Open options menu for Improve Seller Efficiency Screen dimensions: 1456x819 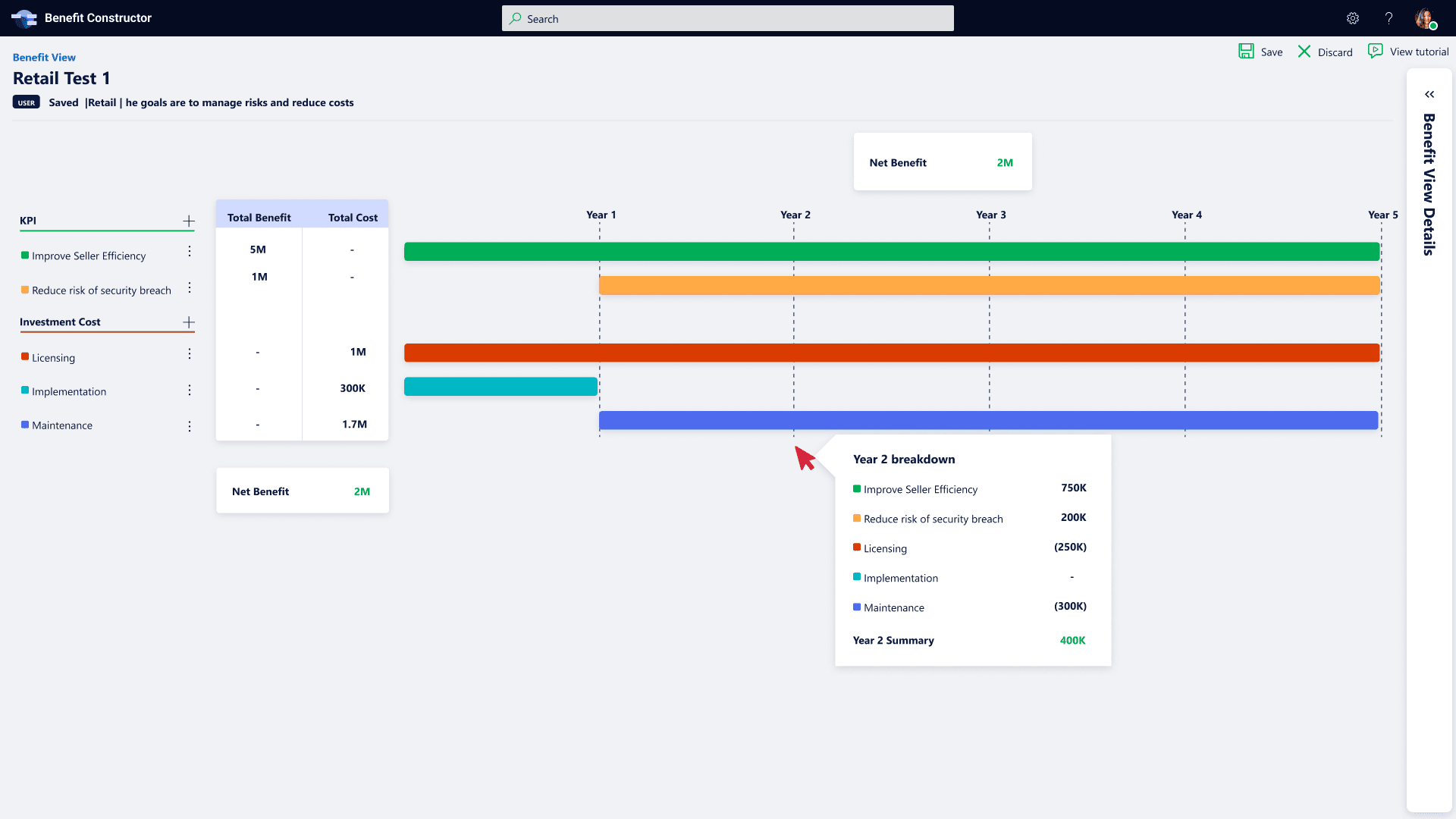[190, 251]
